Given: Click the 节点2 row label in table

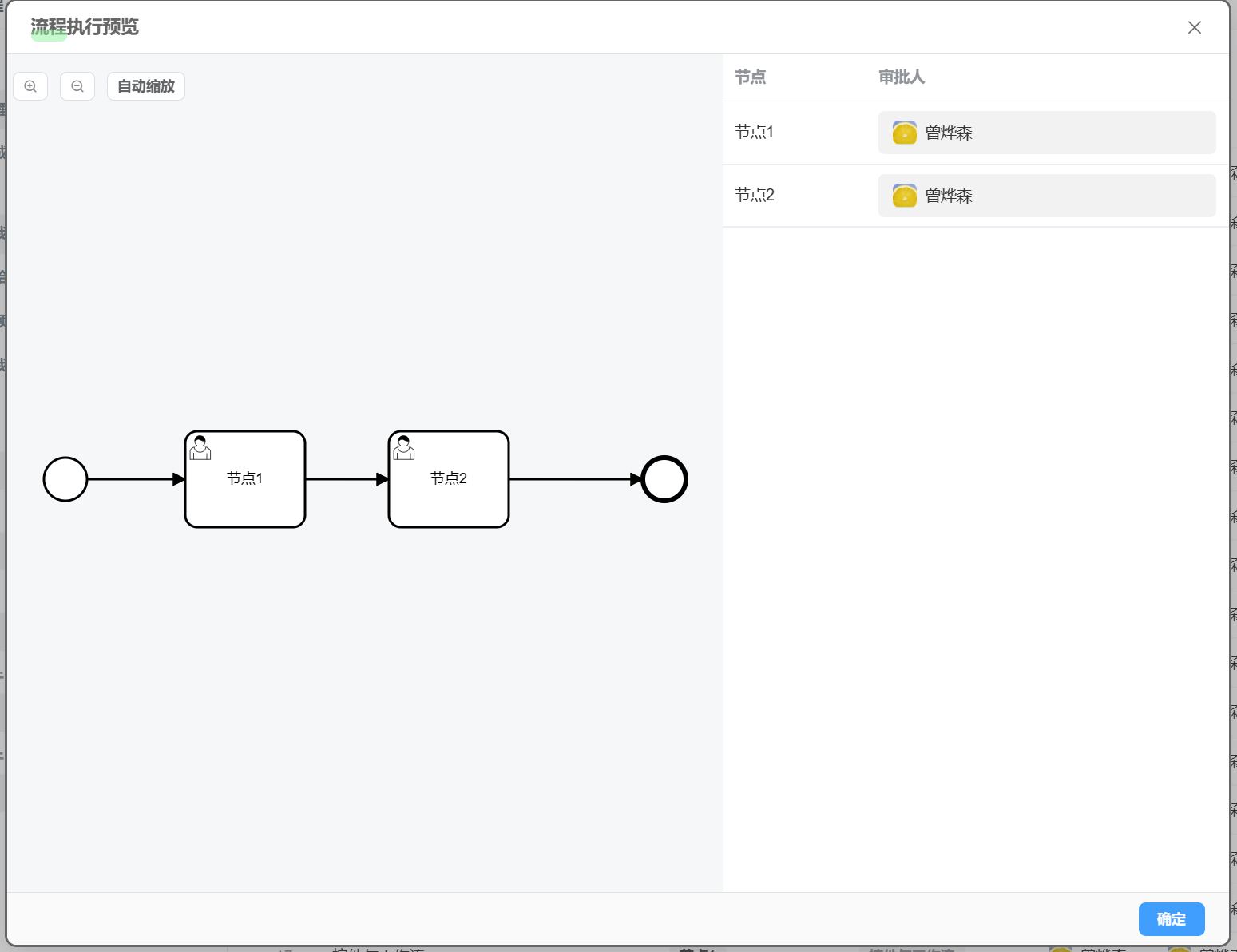Looking at the screenshot, I should tap(754, 195).
